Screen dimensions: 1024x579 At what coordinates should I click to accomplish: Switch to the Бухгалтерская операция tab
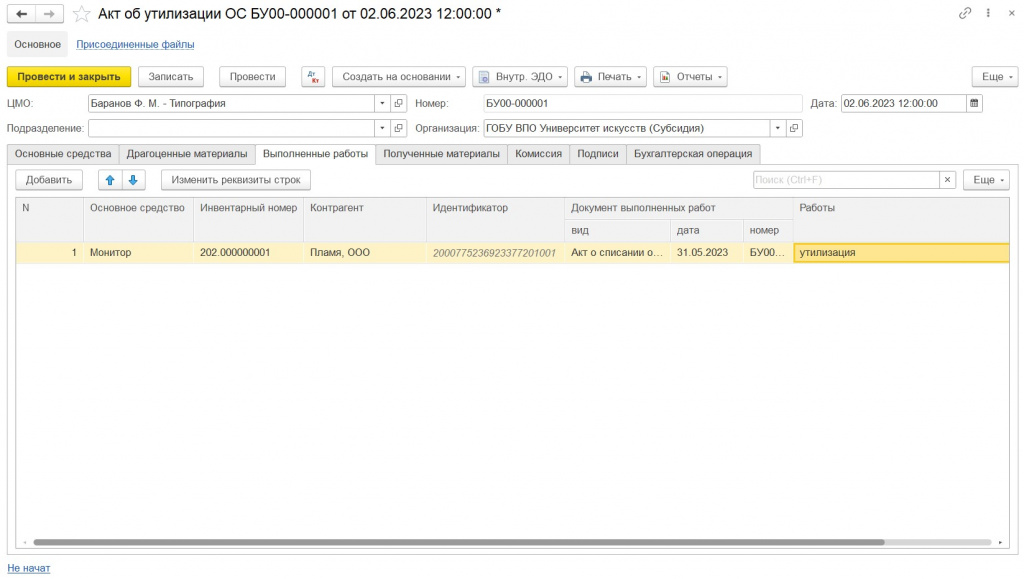click(x=693, y=154)
